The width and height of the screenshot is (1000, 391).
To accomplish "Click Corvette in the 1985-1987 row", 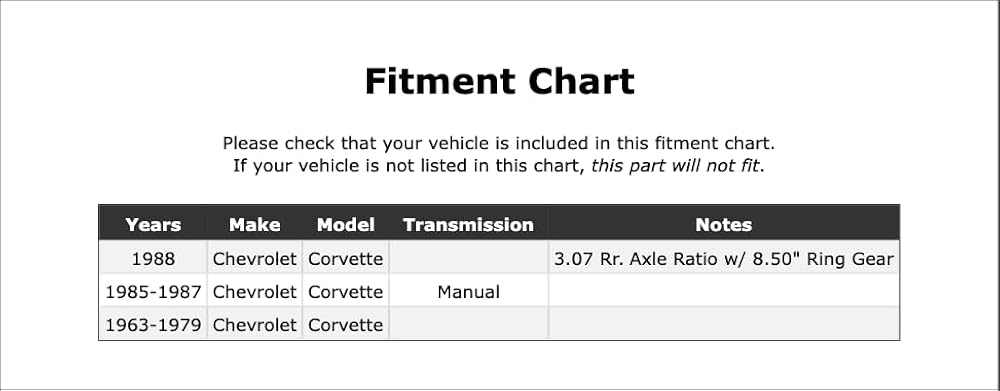I will click(346, 292).
